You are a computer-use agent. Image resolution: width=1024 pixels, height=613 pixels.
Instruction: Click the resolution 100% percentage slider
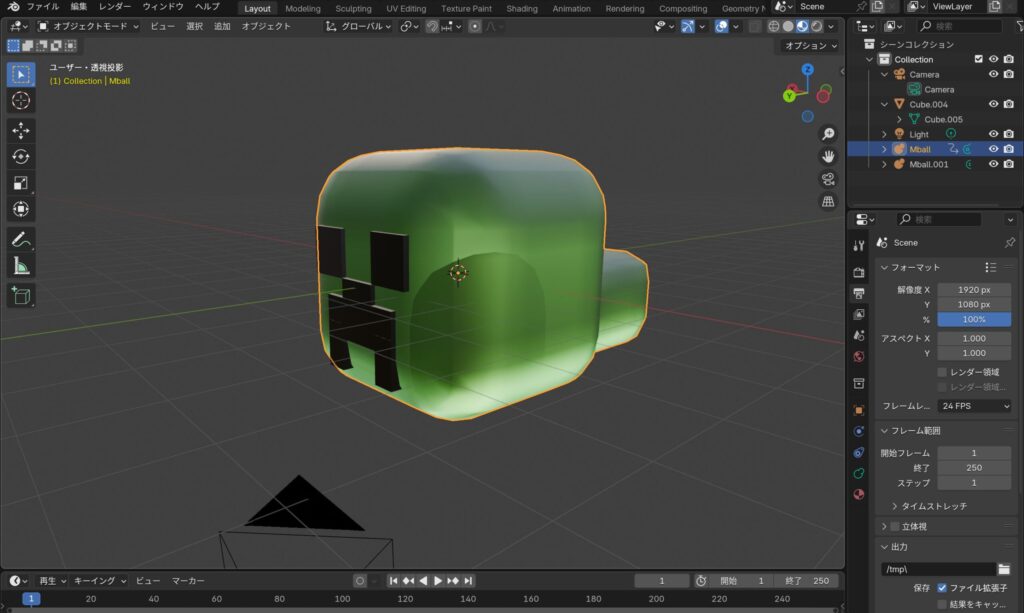click(974, 319)
